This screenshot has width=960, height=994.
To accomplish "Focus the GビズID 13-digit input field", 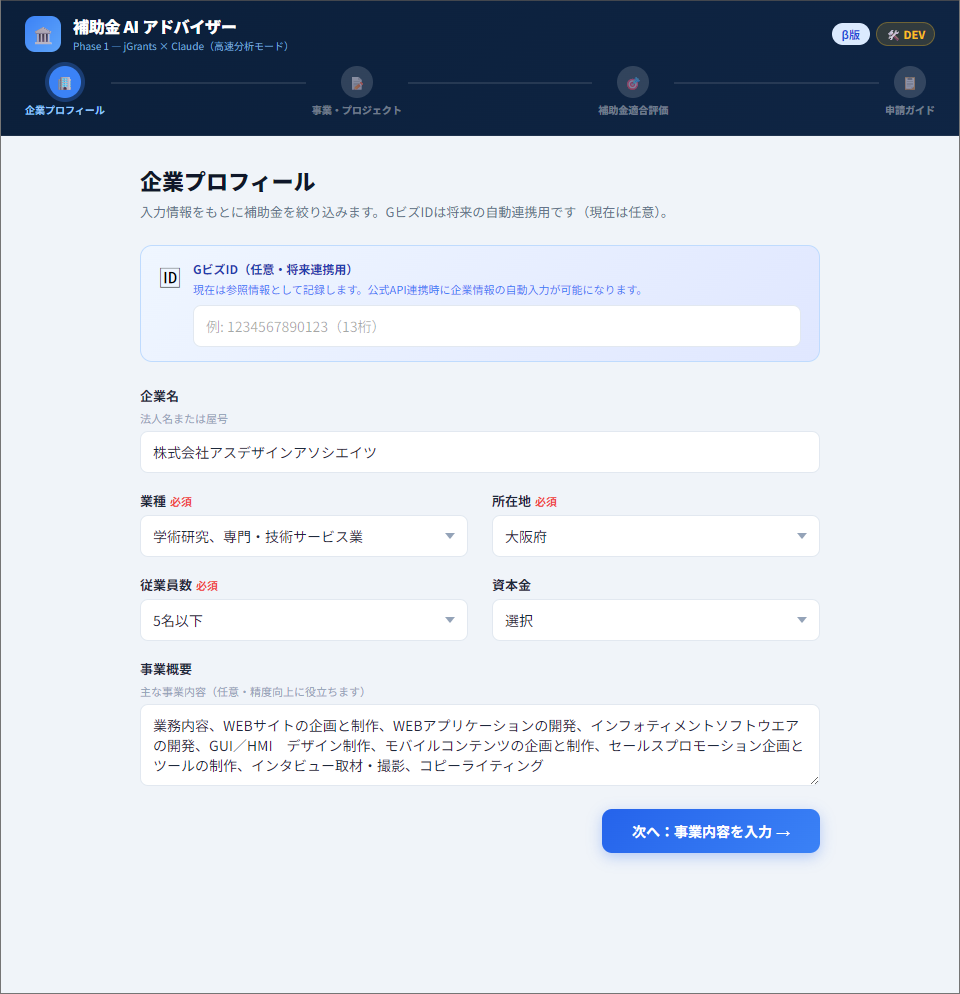I will click(x=496, y=326).
